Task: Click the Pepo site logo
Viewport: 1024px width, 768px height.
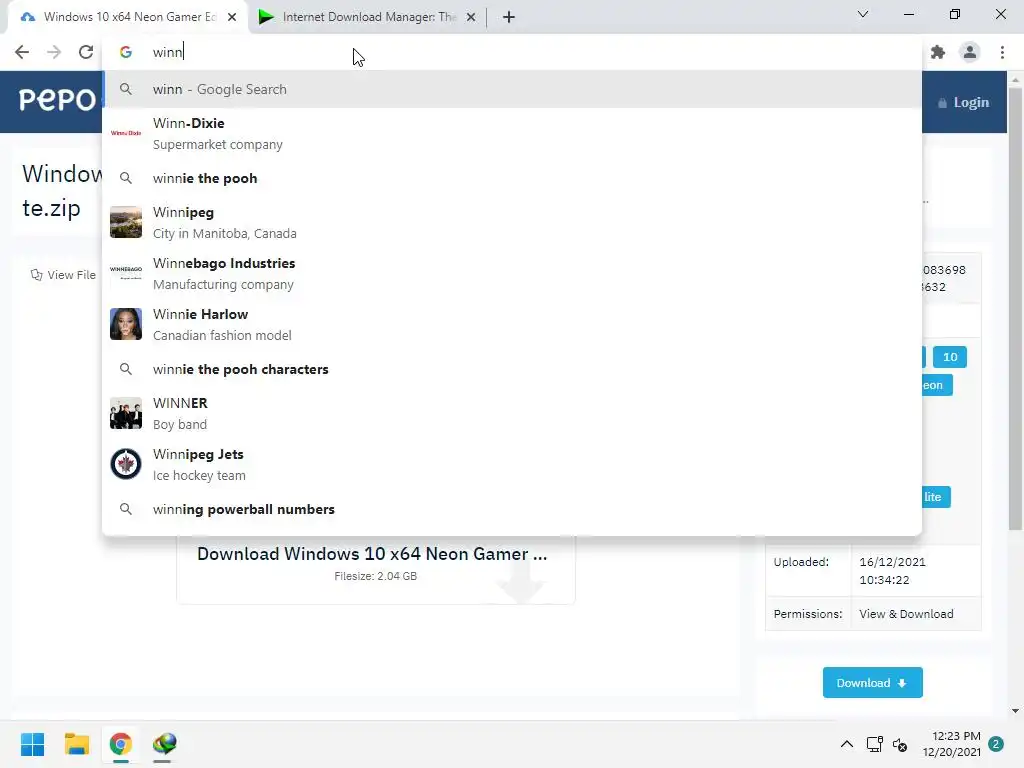Action: pyautogui.click(x=57, y=100)
